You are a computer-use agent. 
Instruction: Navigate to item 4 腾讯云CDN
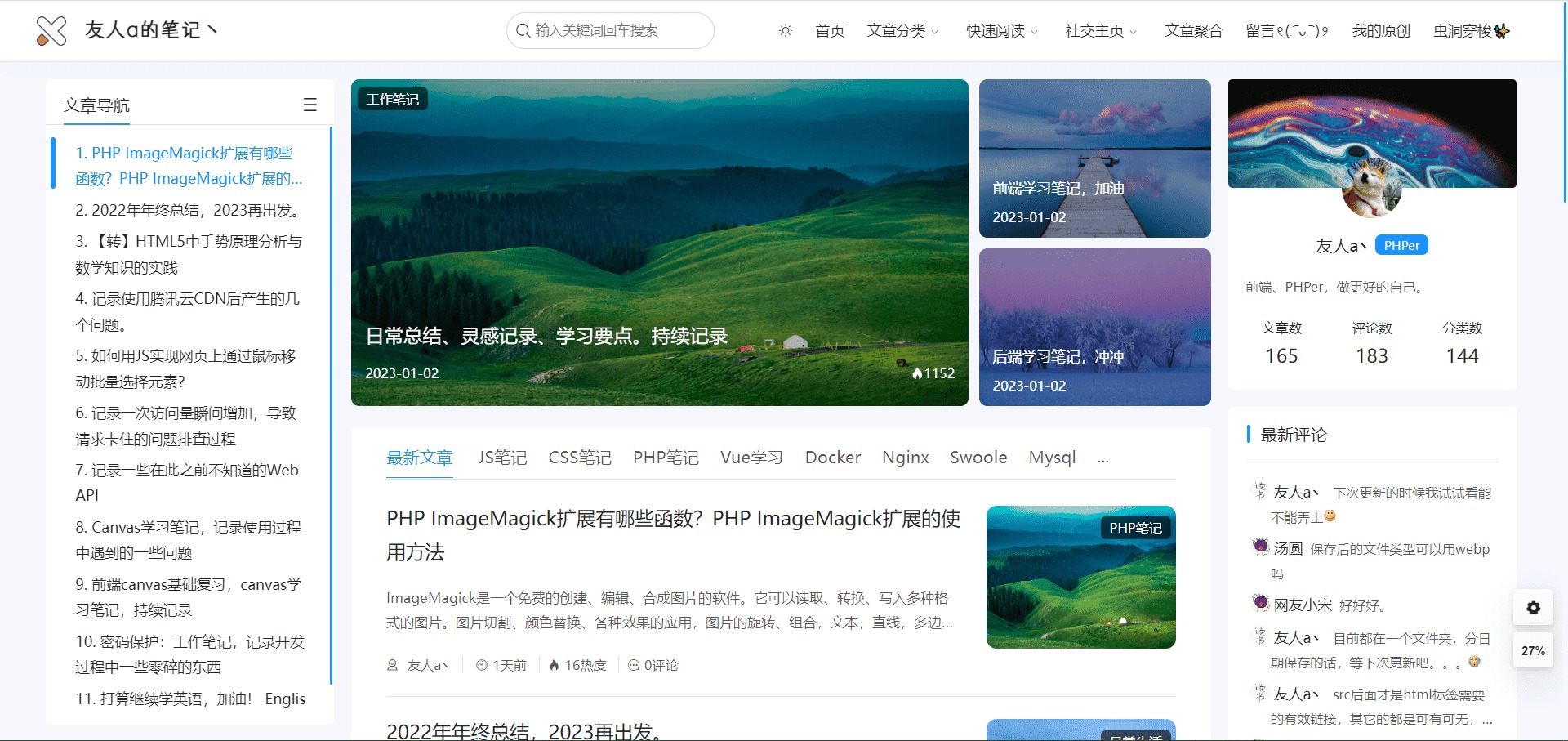[187, 311]
